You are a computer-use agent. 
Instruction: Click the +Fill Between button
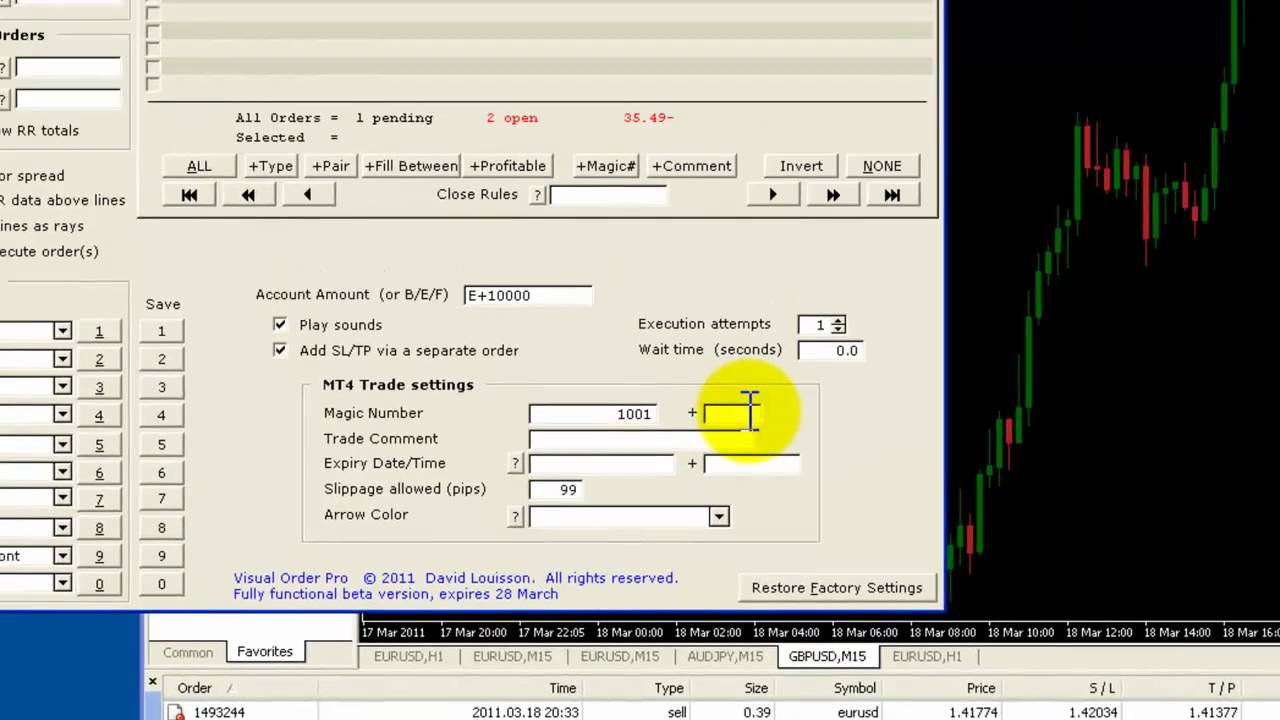click(x=411, y=166)
